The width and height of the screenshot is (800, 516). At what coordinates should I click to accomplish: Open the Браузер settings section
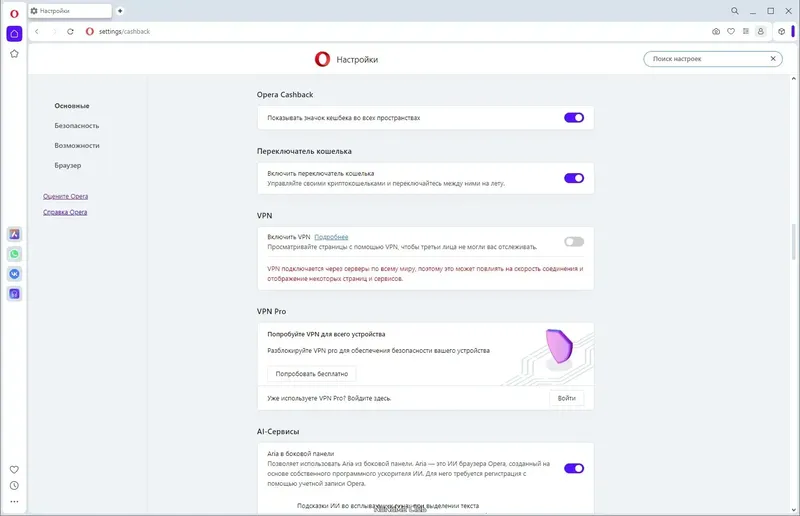(68, 165)
